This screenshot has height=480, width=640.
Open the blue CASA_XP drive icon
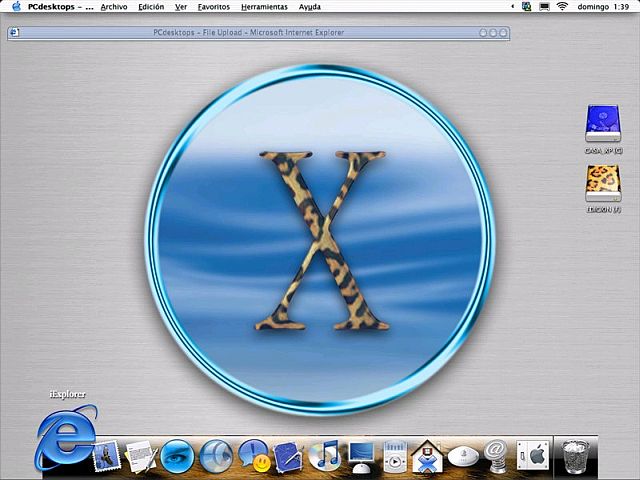pyautogui.click(x=603, y=125)
